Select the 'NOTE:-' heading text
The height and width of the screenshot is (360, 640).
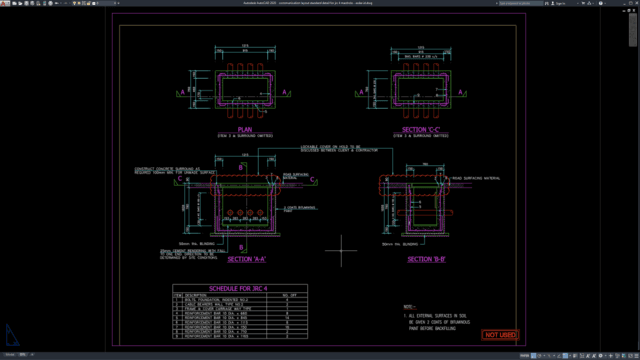pos(409,307)
